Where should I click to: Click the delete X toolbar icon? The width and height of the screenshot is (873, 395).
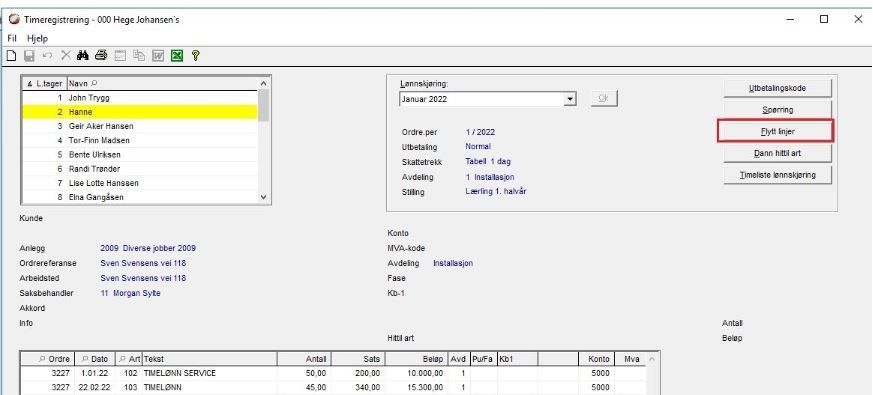click(x=66, y=55)
